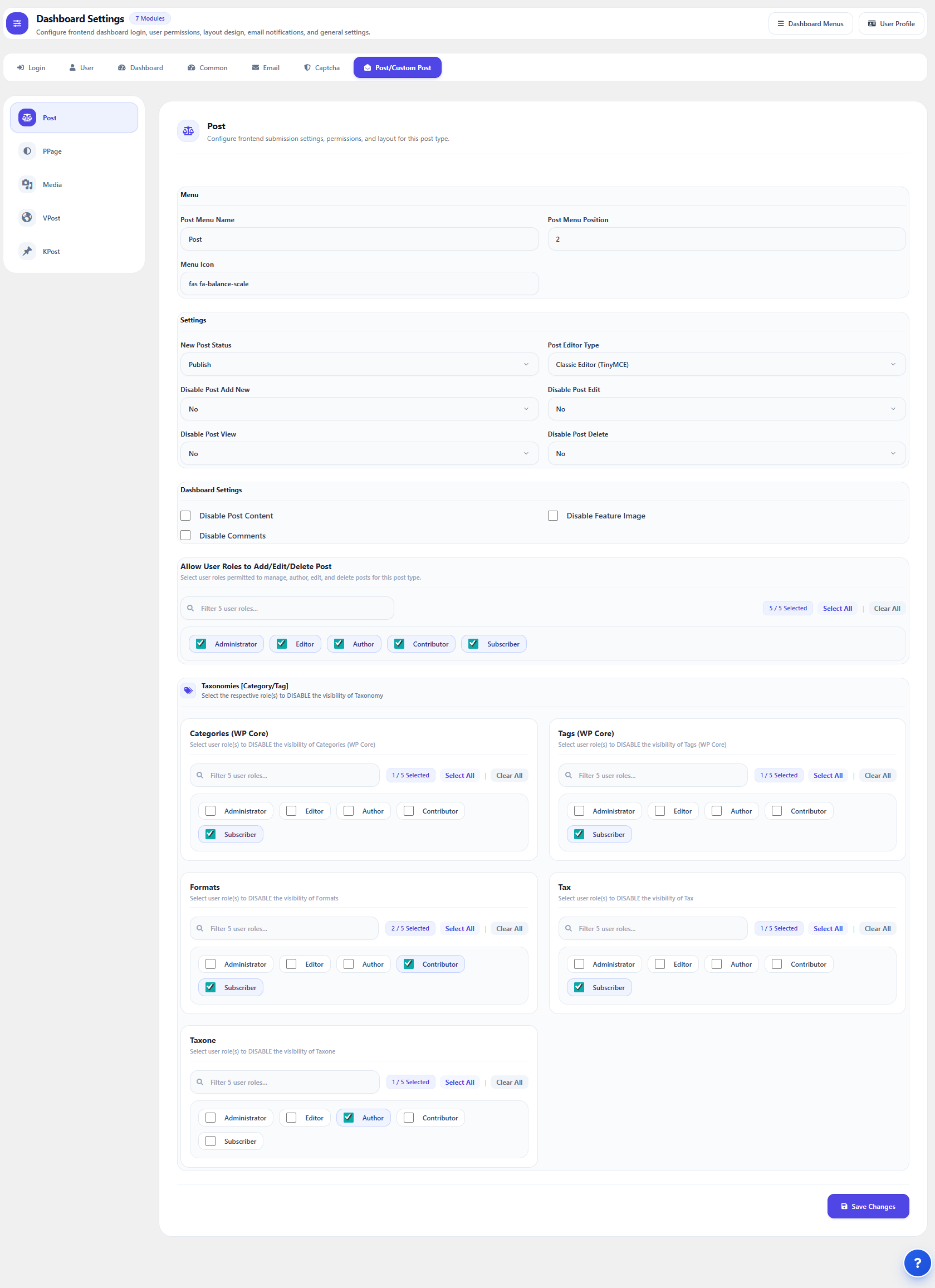Screen dimensions: 935x1288
Task: Focus the Post Menu Name input field
Action: (x=359, y=239)
